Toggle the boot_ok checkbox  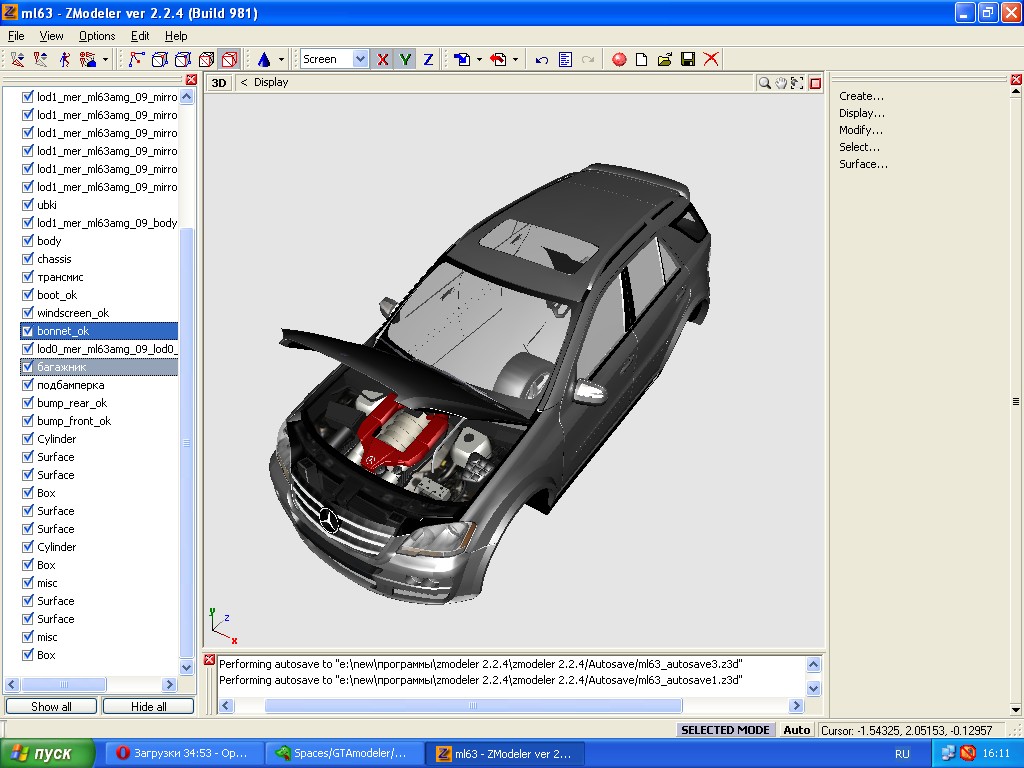coord(27,295)
